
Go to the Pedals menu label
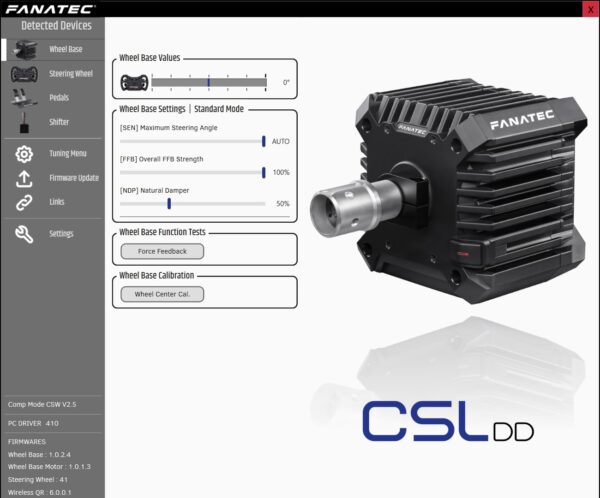tap(59, 98)
